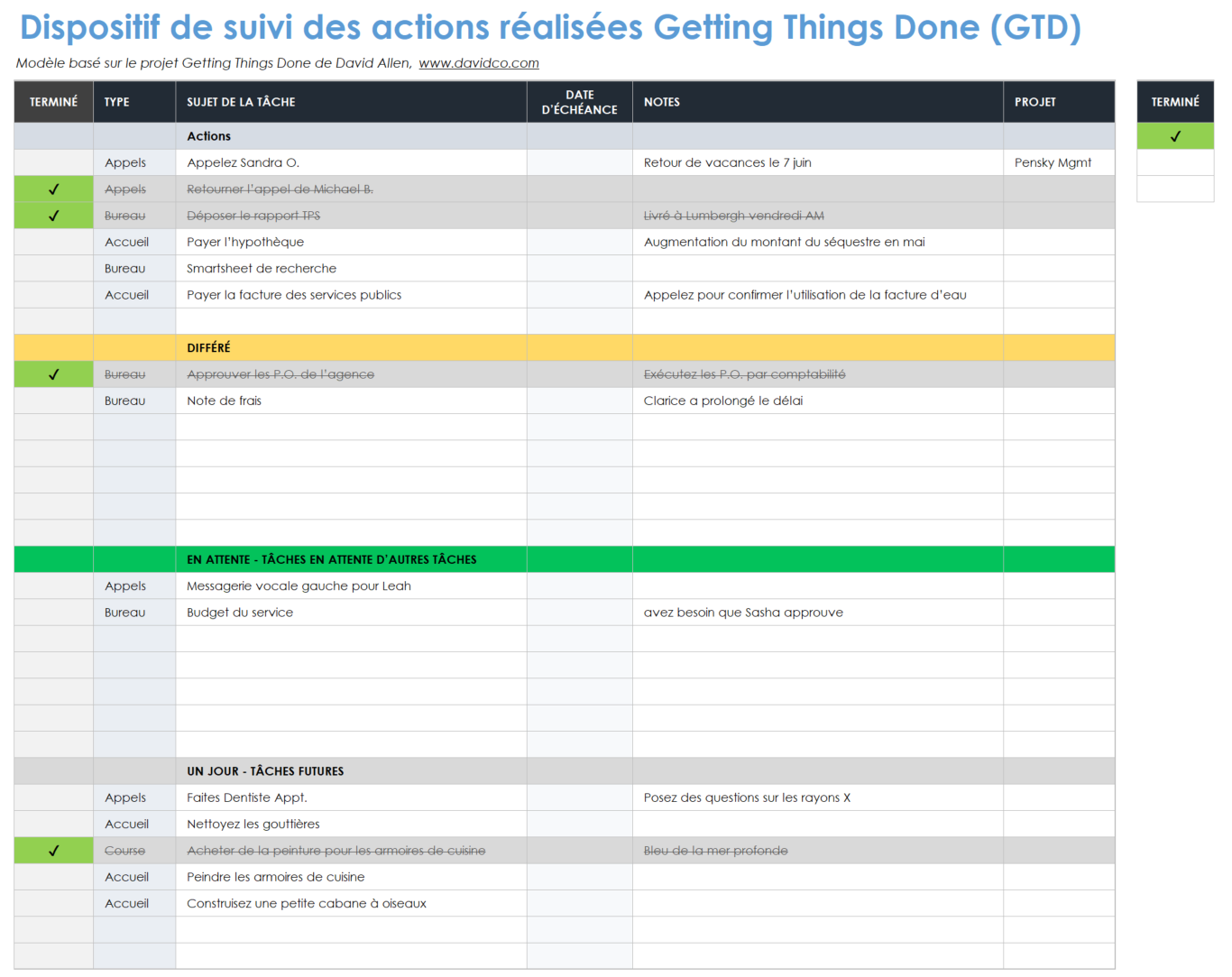The height and width of the screenshot is (977, 1232).
Task: Select the note Posez des questions sur les rayons X
Action: [x=818, y=797]
